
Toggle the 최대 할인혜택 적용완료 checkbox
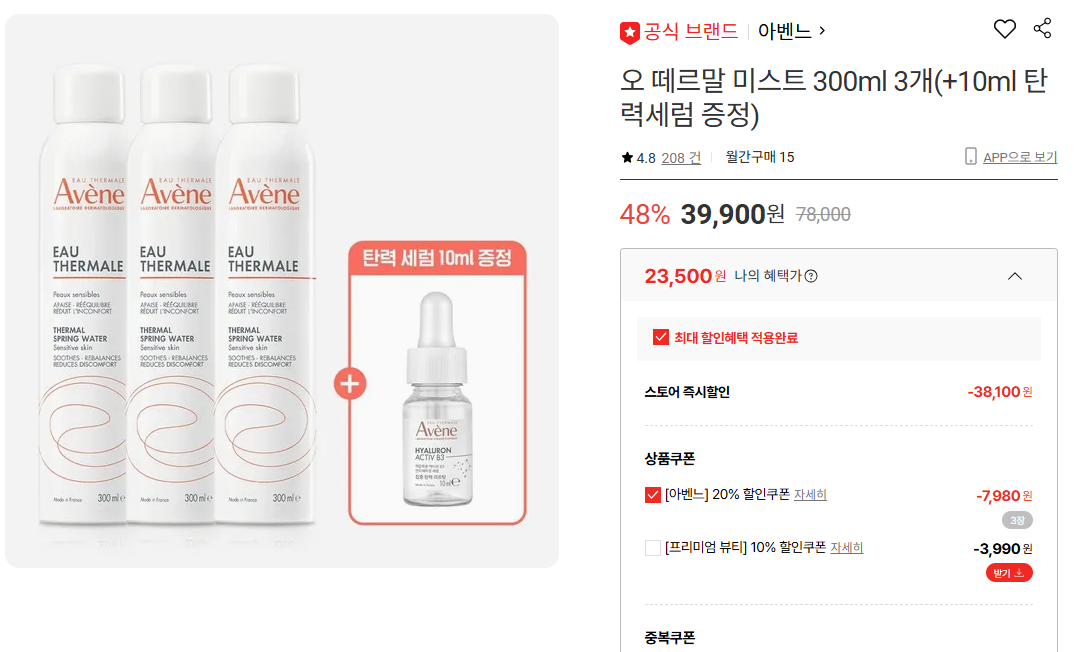(x=661, y=338)
